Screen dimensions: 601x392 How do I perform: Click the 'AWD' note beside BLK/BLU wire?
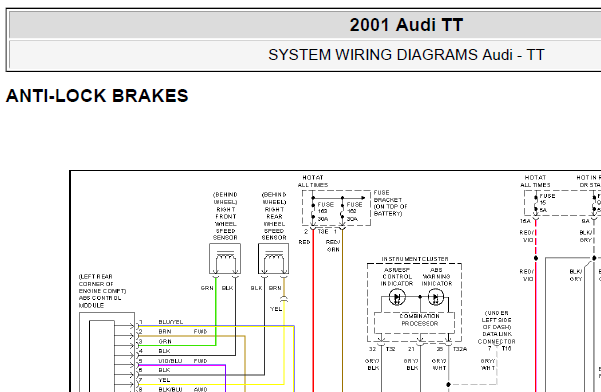coord(200,389)
